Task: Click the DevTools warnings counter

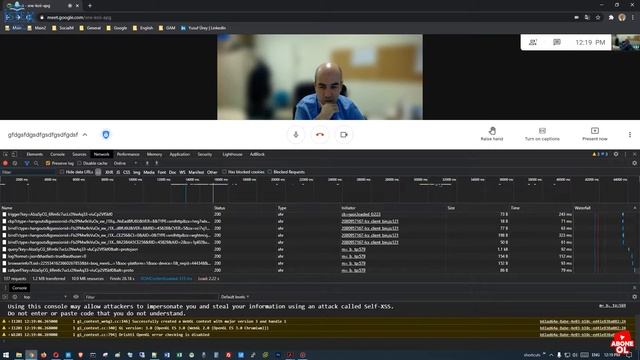Action: pos(597,154)
